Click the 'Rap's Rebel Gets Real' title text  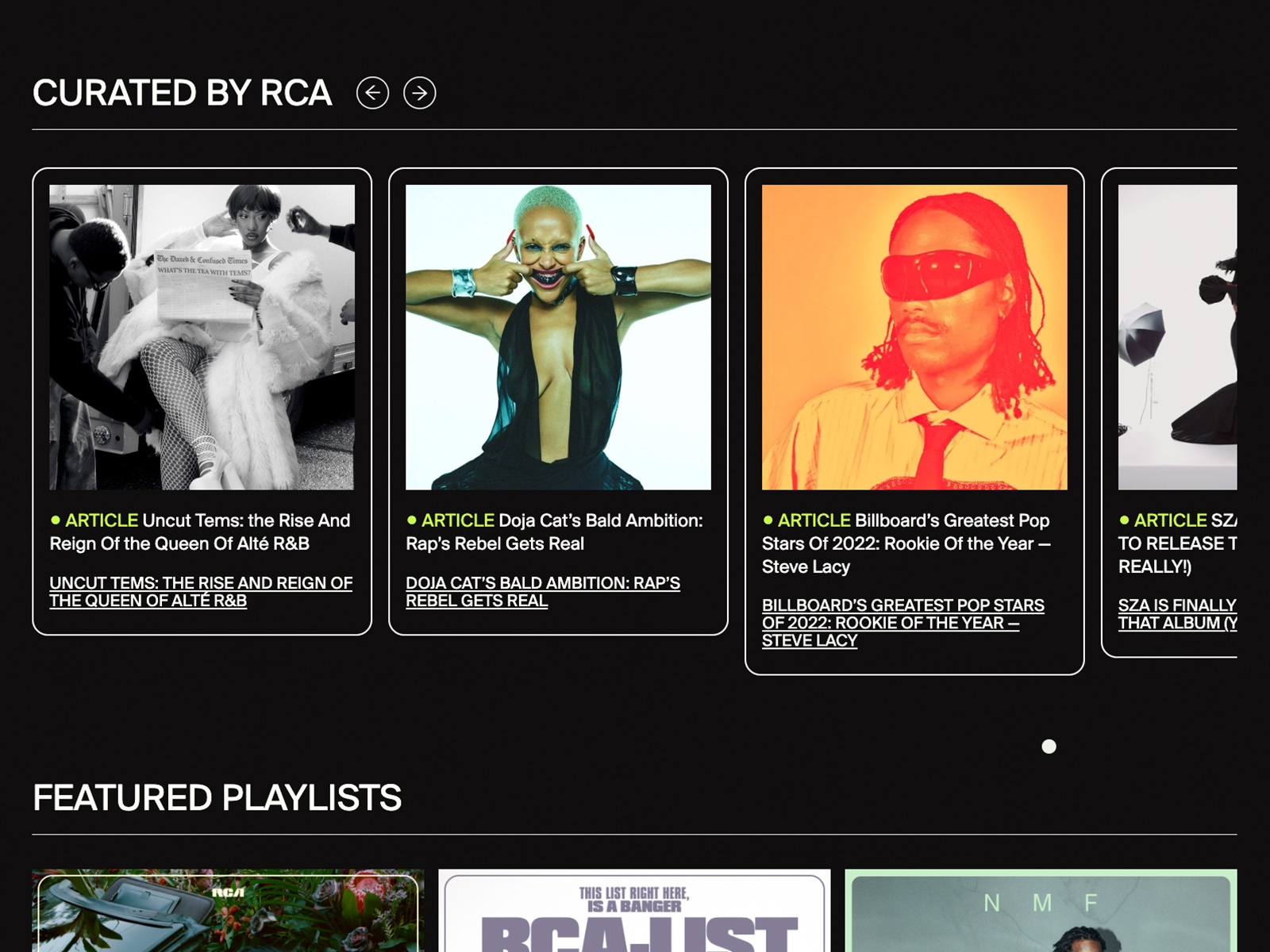click(x=495, y=544)
